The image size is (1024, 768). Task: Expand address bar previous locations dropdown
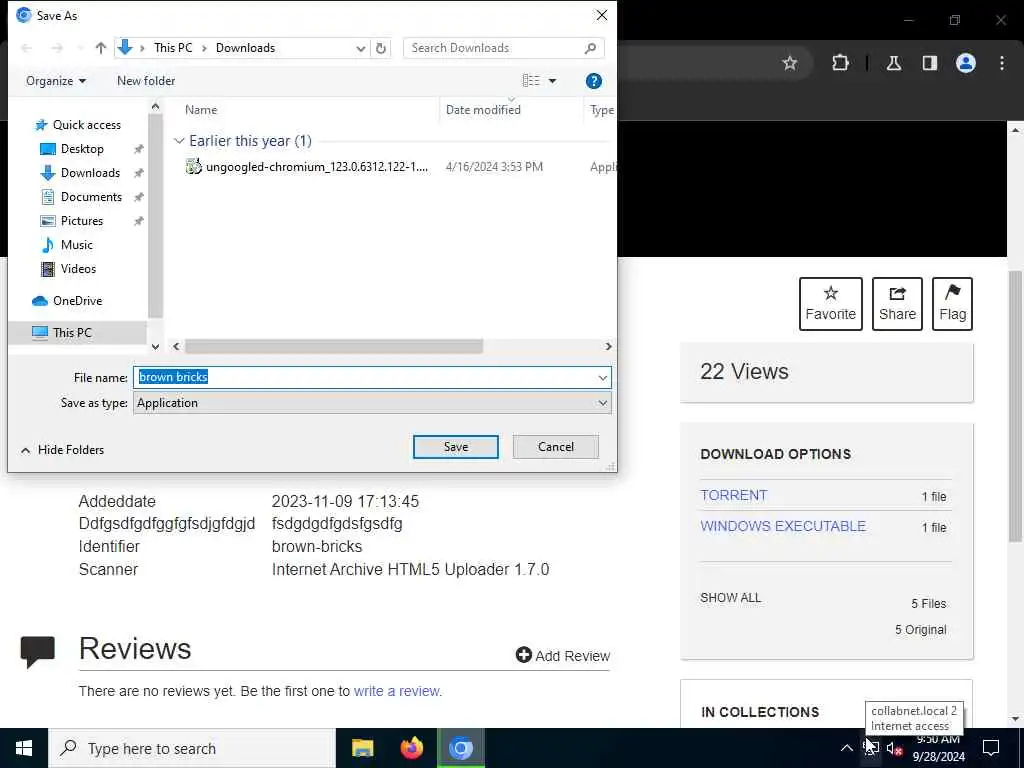pyautogui.click(x=360, y=48)
